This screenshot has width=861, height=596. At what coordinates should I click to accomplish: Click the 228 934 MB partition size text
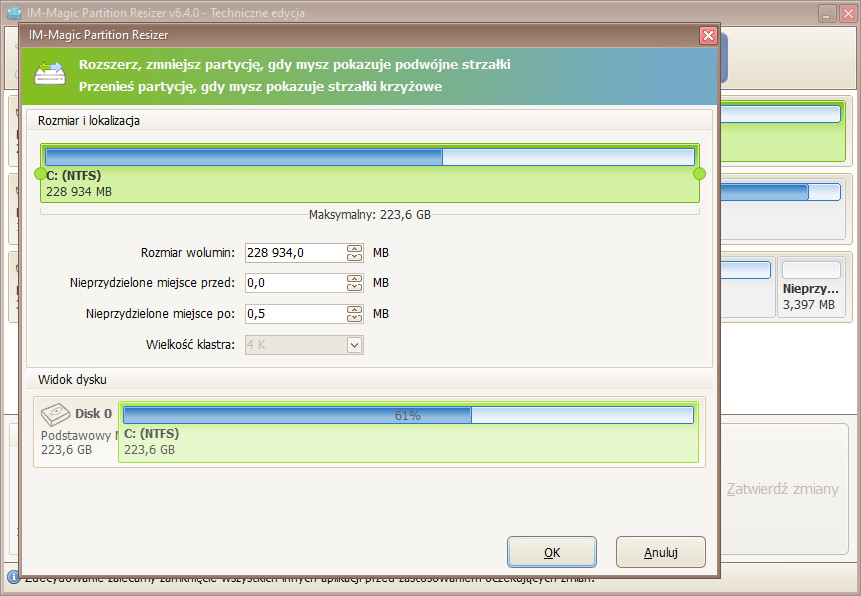pos(79,192)
